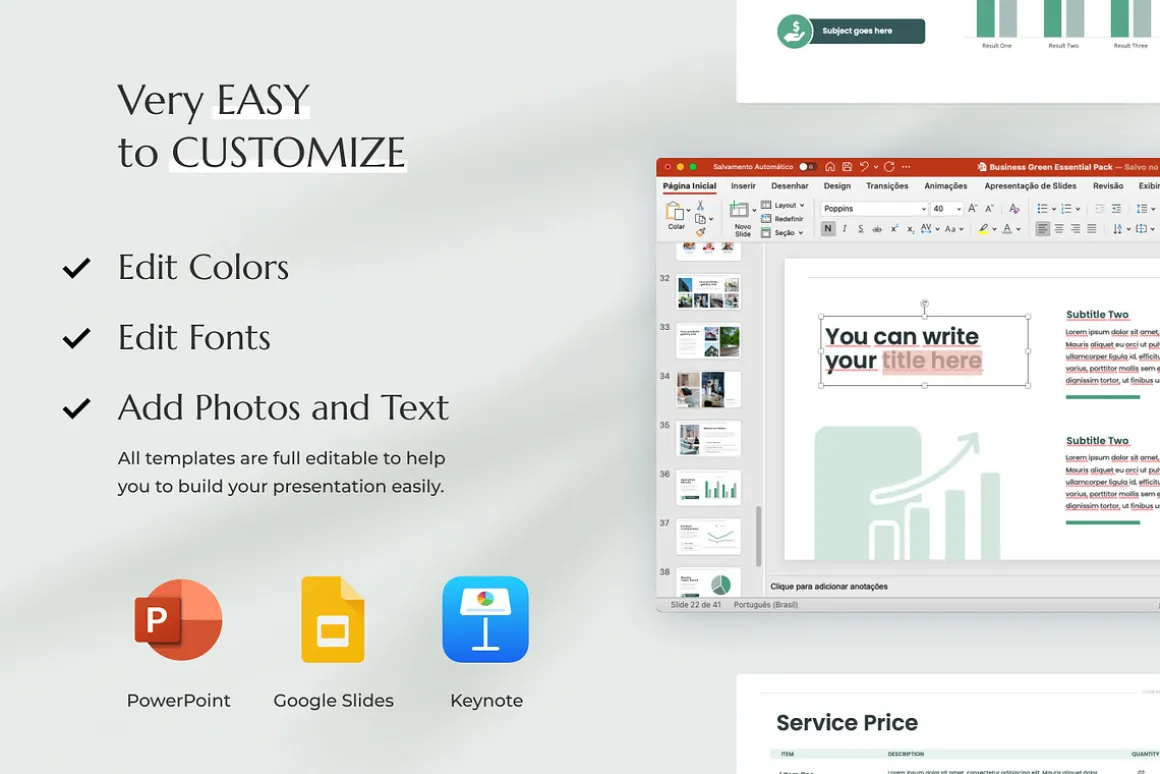Click the Save disk icon
Viewport: 1160px width, 774px height.
point(847,167)
